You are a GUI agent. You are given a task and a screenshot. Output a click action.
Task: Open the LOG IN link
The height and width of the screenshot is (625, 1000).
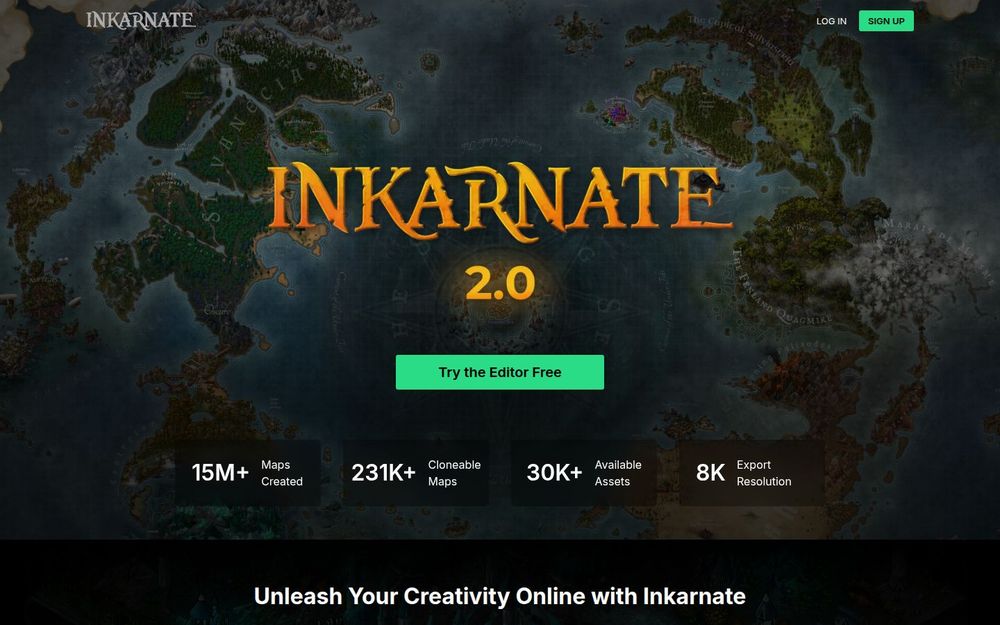click(x=831, y=21)
